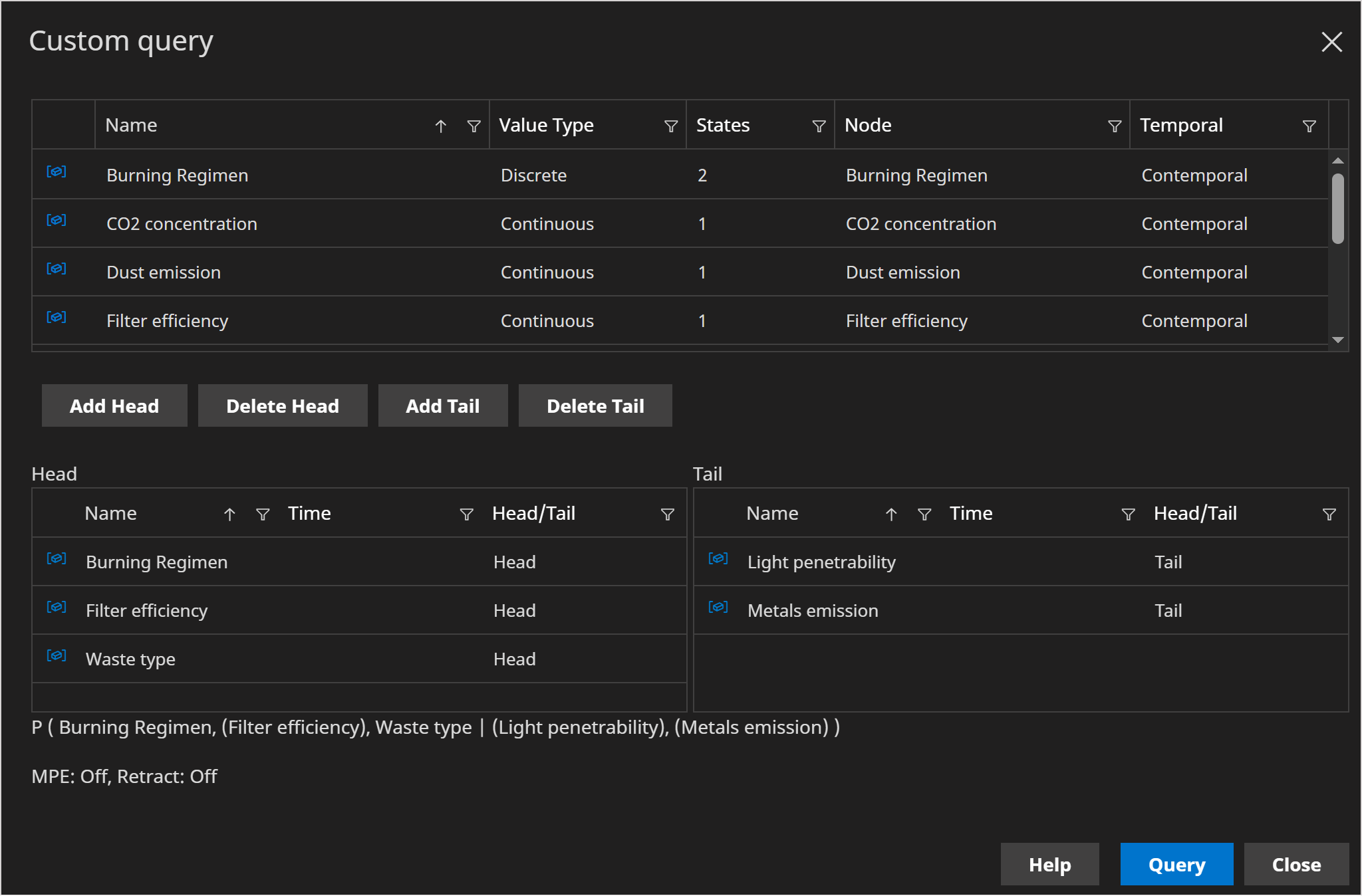1362x896 pixels.
Task: Click the variable icon beside Burning Regimen in top grid
Action: tap(57, 172)
